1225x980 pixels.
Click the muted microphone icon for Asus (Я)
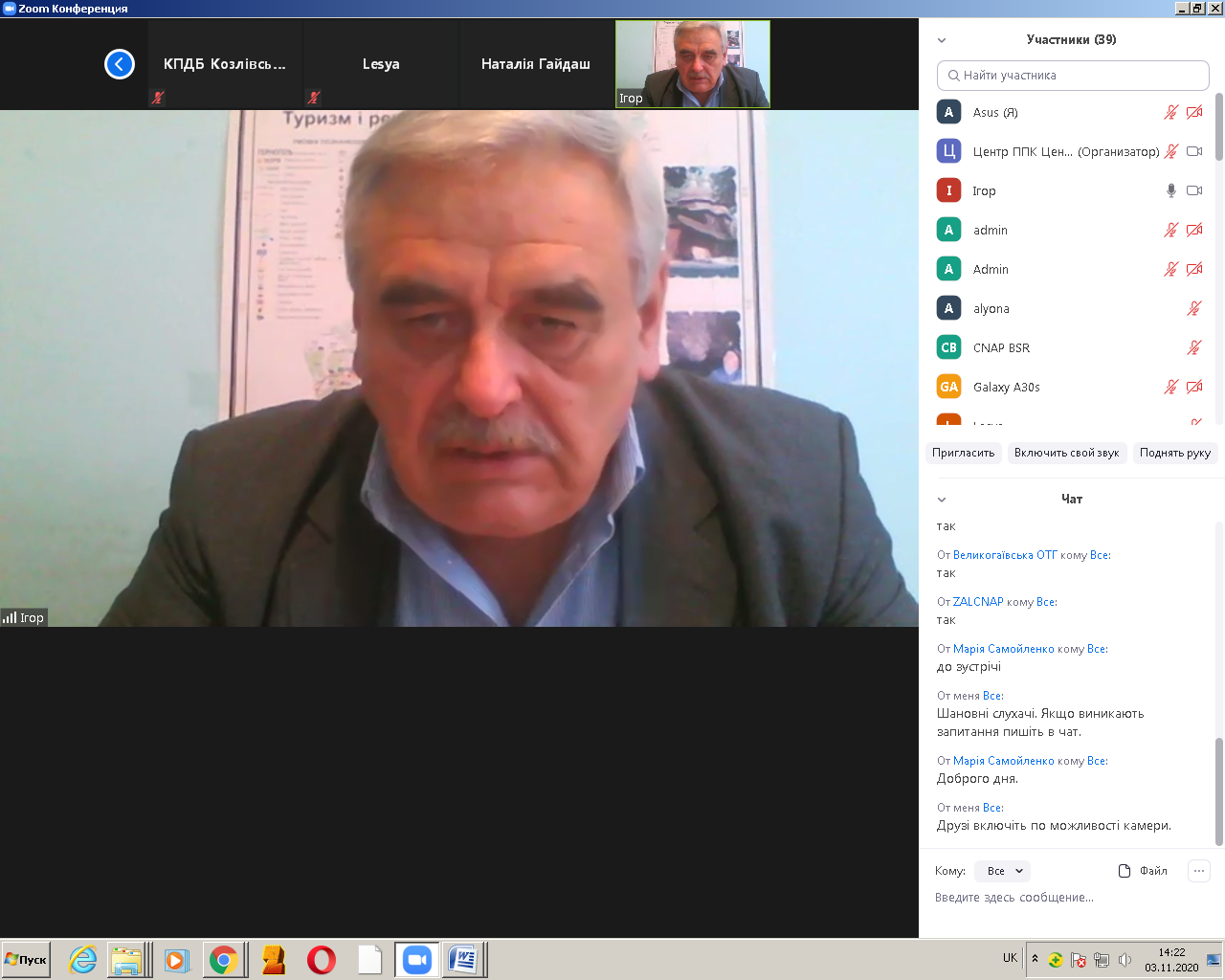click(x=1170, y=112)
